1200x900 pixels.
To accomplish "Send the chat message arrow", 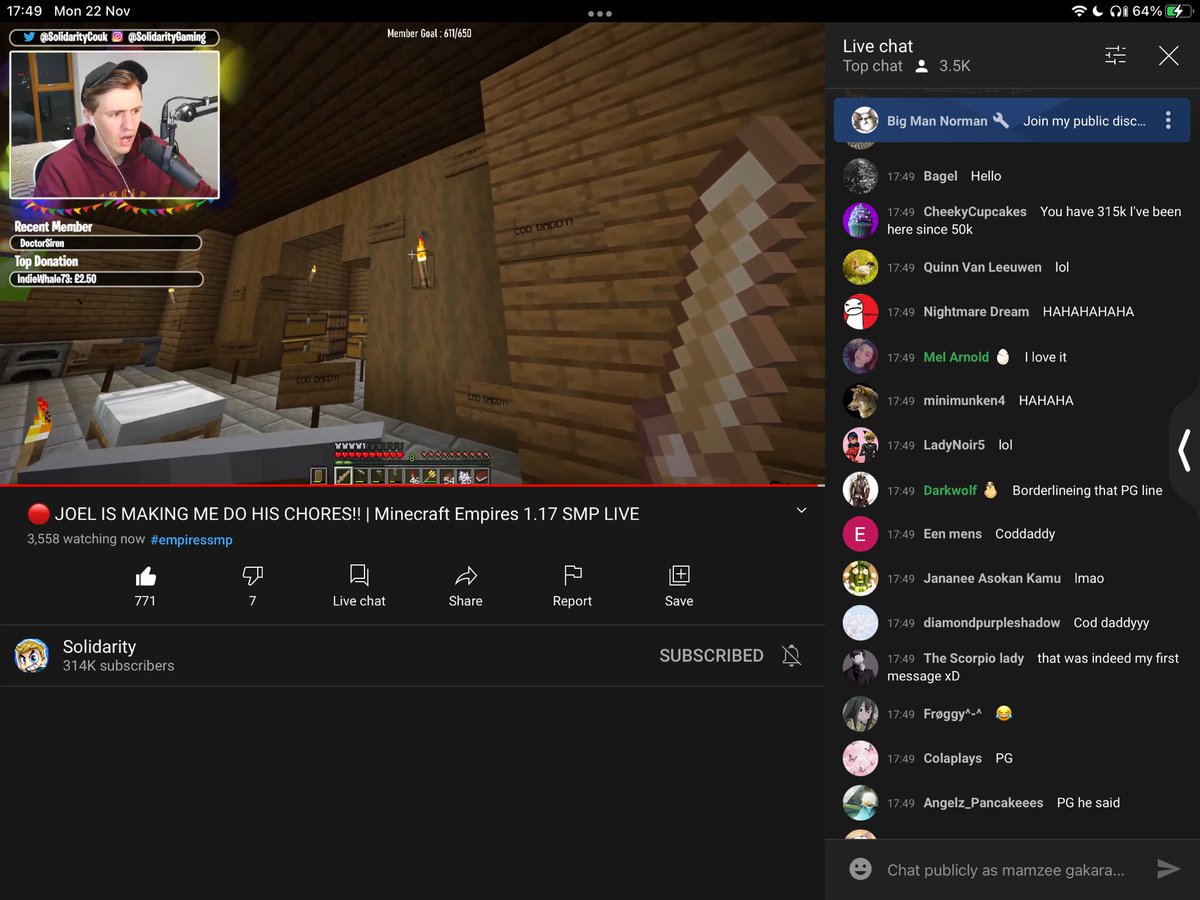I will click(x=1168, y=869).
